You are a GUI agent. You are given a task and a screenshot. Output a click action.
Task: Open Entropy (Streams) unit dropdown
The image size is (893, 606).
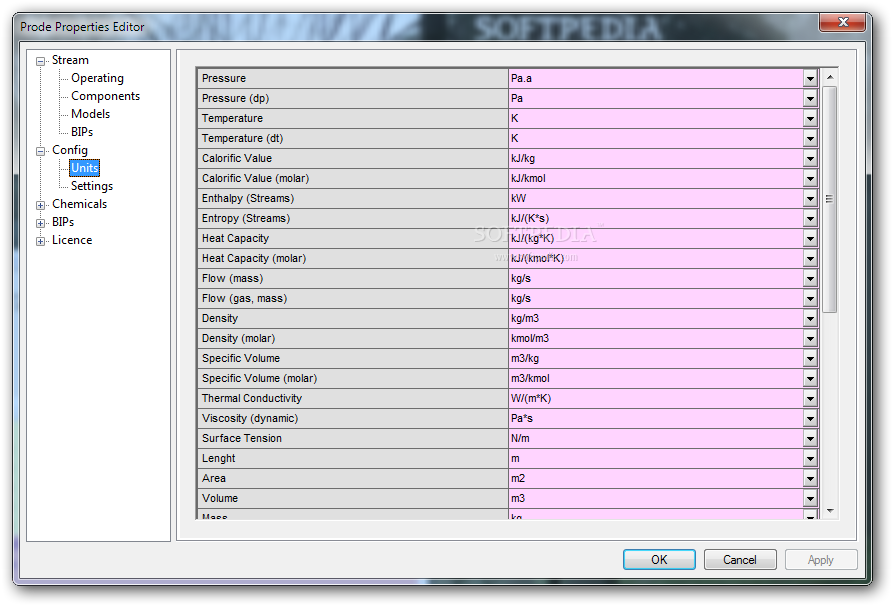pyautogui.click(x=810, y=218)
